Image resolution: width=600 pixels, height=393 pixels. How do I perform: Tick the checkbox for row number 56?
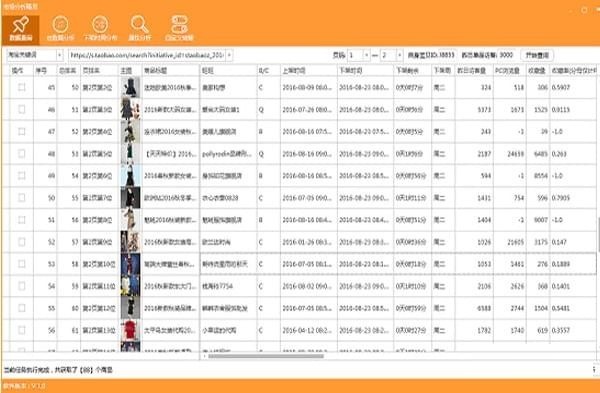pos(21,330)
